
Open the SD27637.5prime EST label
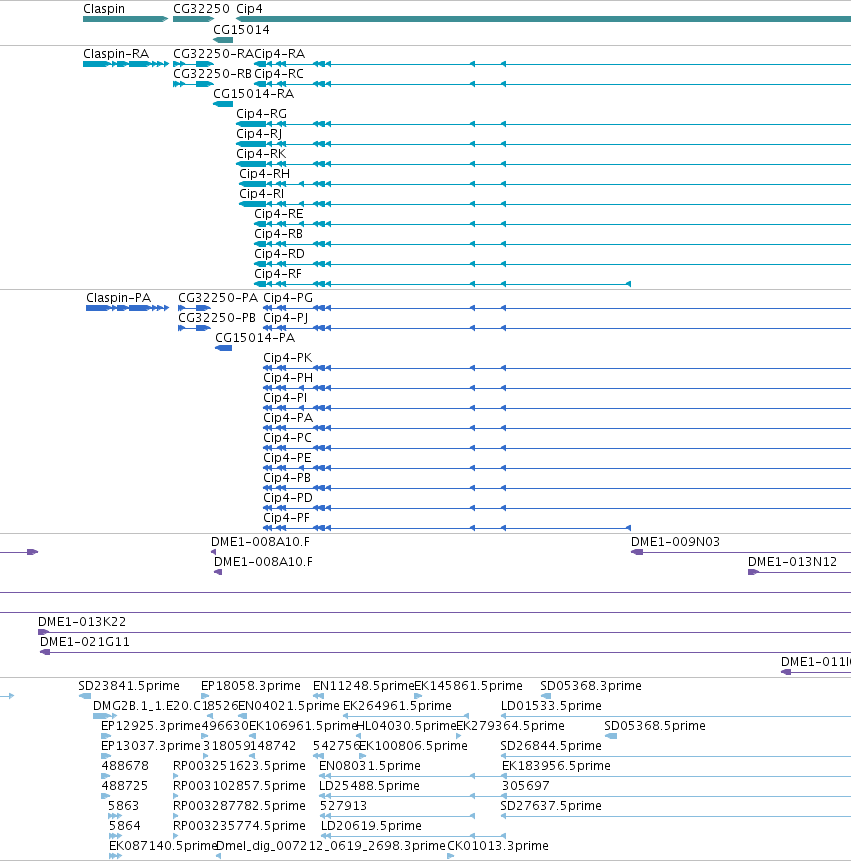tap(551, 806)
